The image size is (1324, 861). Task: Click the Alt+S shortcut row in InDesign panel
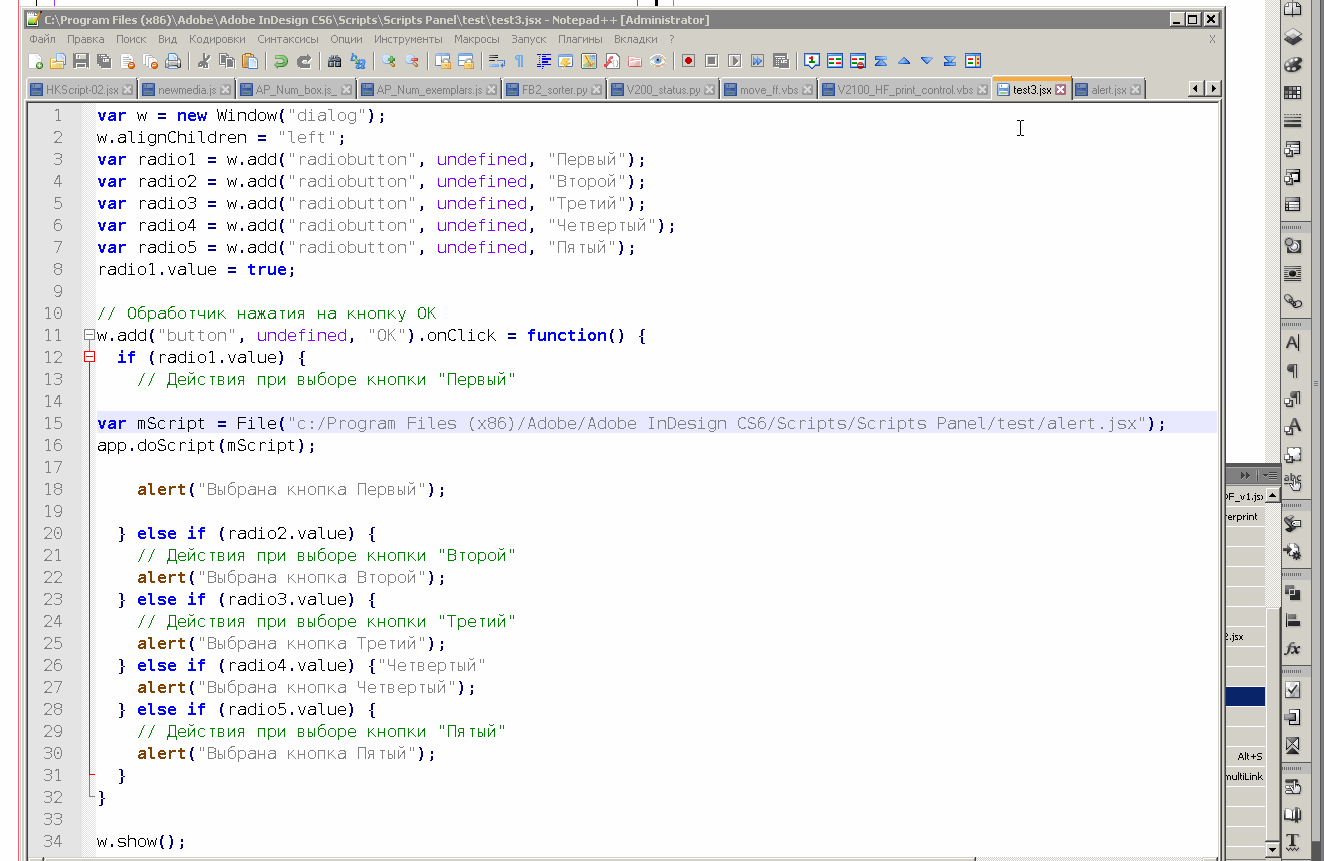[x=1245, y=756]
